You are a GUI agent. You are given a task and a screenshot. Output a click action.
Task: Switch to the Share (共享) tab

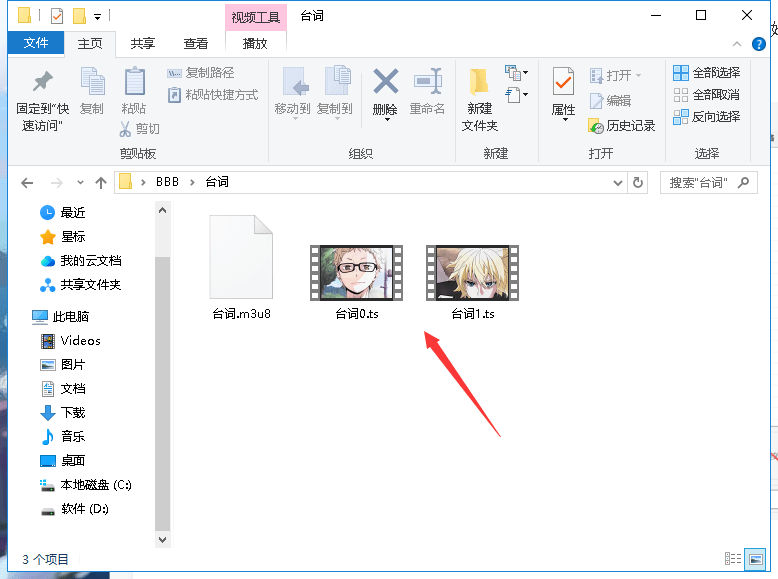tap(143, 44)
